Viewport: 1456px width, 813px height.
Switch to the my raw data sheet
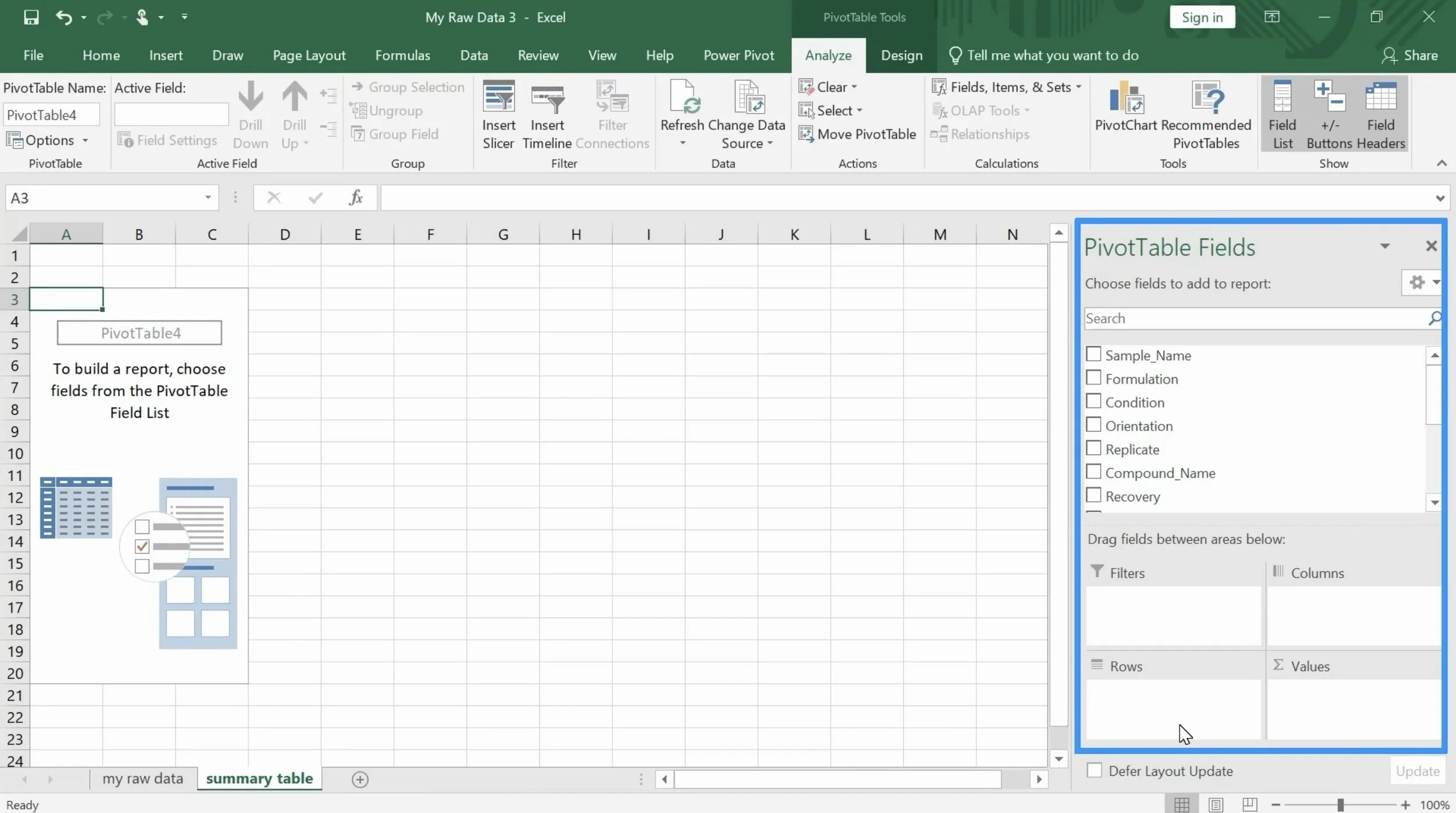(143, 779)
